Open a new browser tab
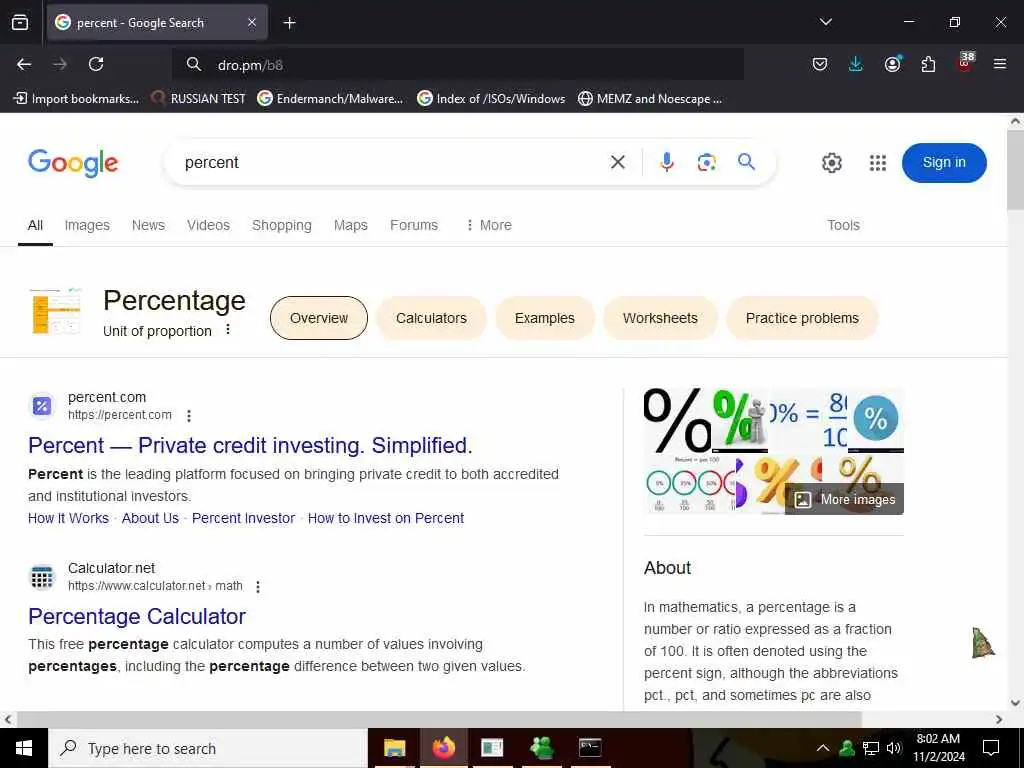 [289, 23]
